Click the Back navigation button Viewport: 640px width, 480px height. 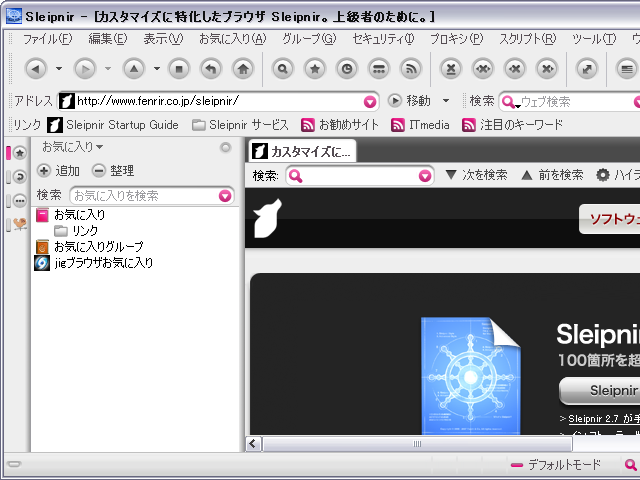[x=36, y=69]
